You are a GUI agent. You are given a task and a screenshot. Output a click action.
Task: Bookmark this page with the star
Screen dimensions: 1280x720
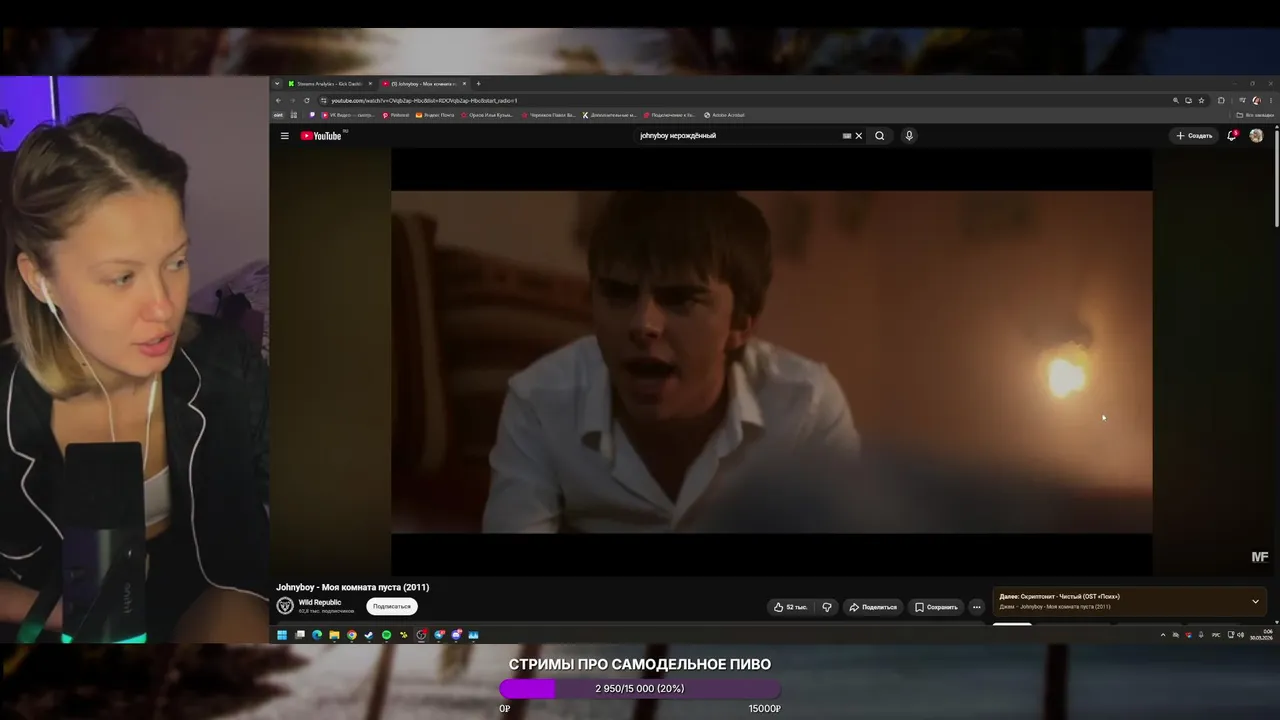(1202, 101)
